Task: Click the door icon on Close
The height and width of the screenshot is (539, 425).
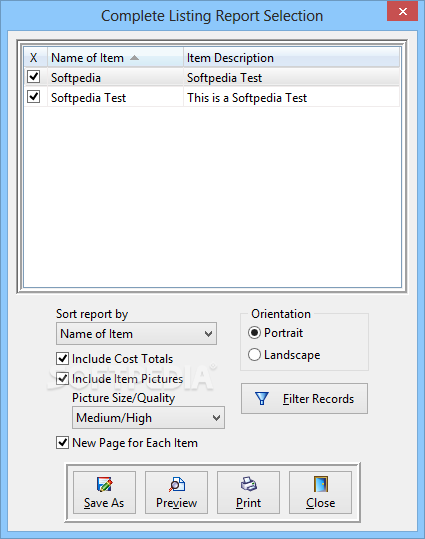Action: (320, 484)
